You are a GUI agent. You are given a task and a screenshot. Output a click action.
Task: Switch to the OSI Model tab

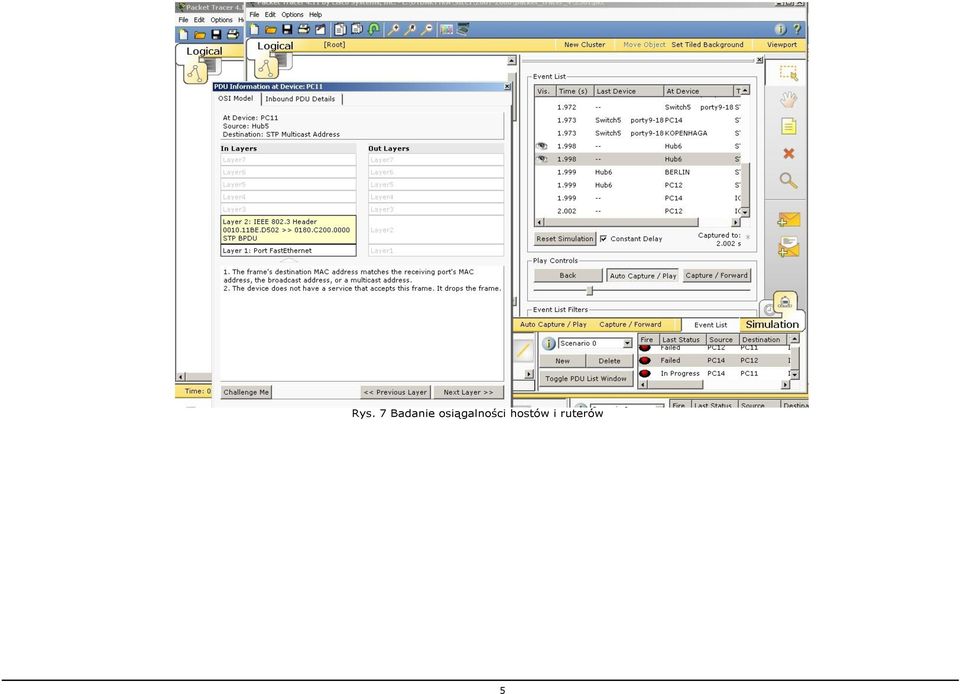tap(236, 99)
